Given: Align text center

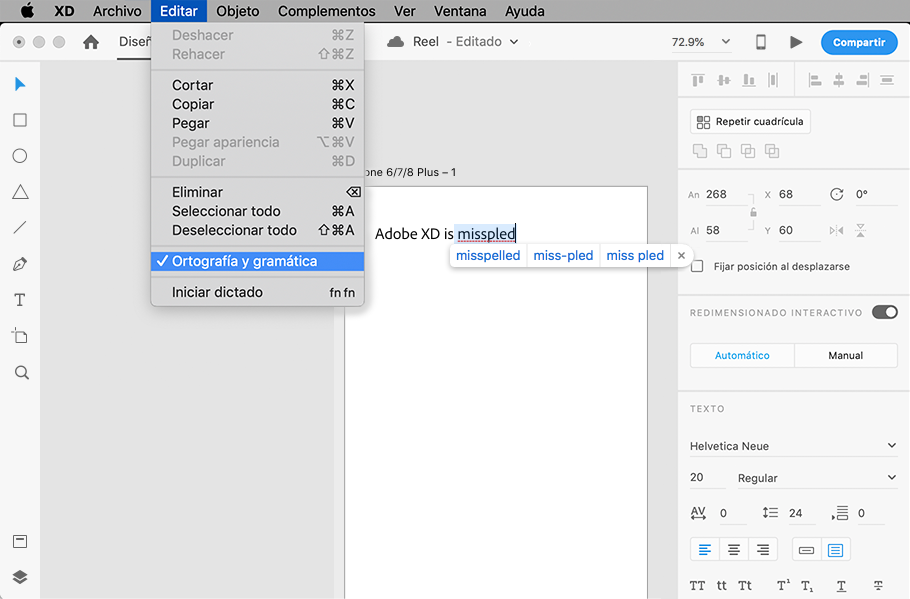Looking at the screenshot, I should tap(734, 550).
